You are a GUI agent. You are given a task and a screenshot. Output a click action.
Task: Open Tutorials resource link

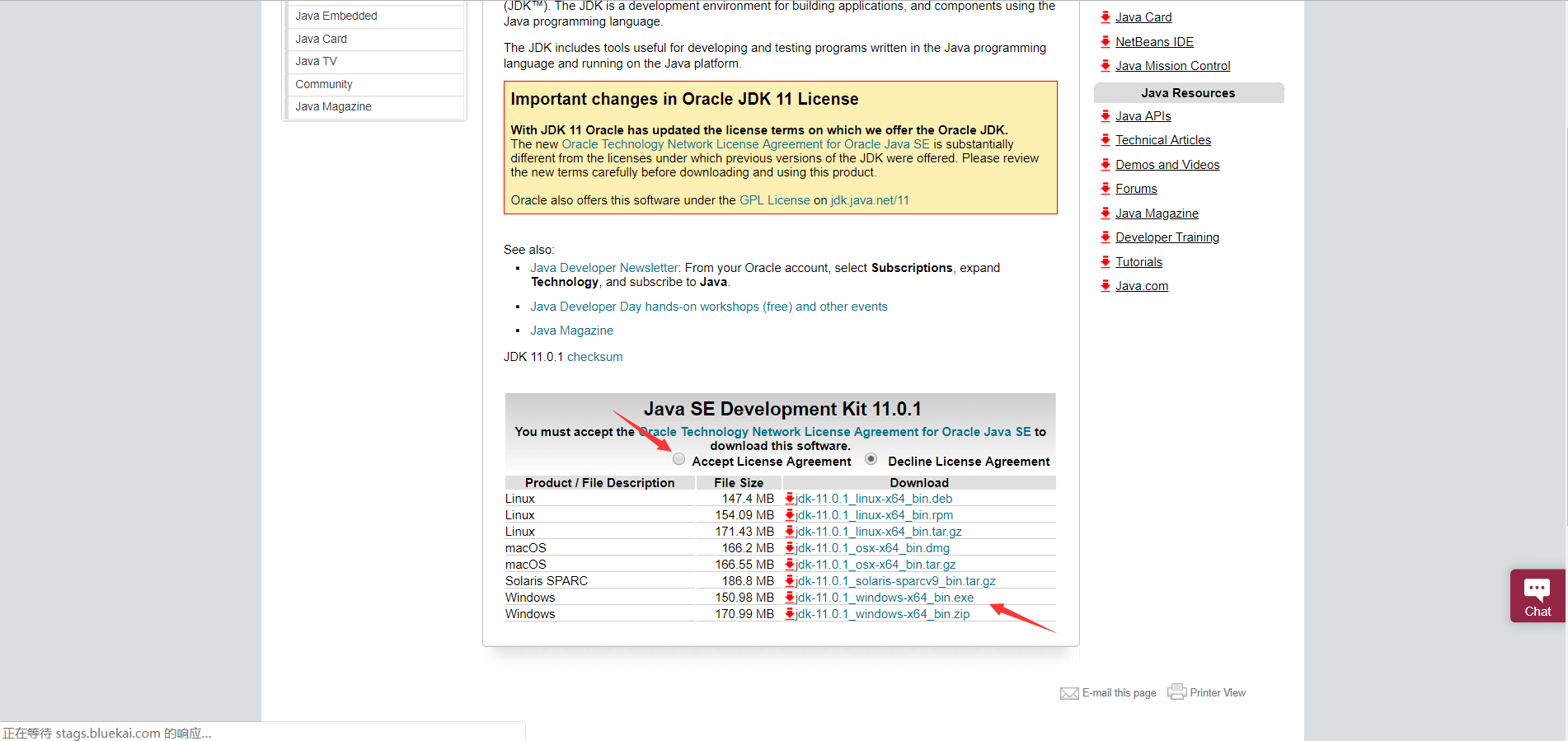pyautogui.click(x=1138, y=262)
